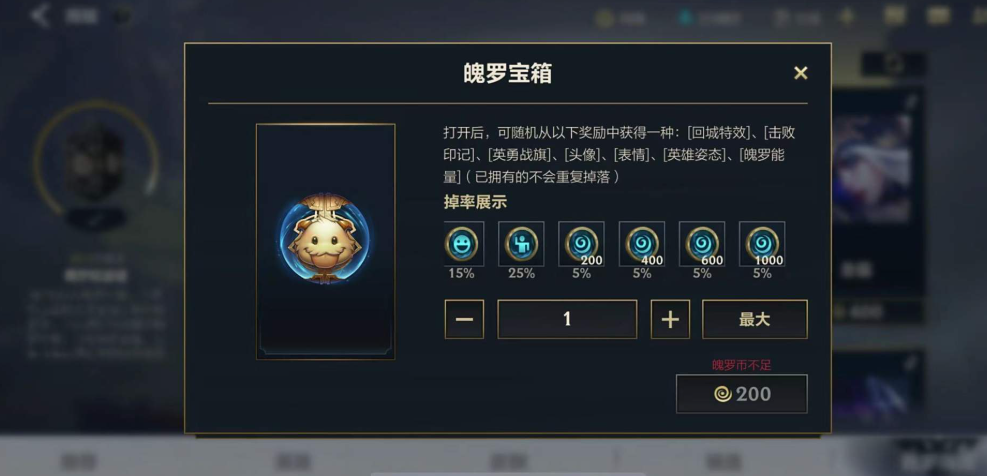The image size is (987, 476).
Task: Click the quantity field showing 1
Action: click(x=567, y=319)
